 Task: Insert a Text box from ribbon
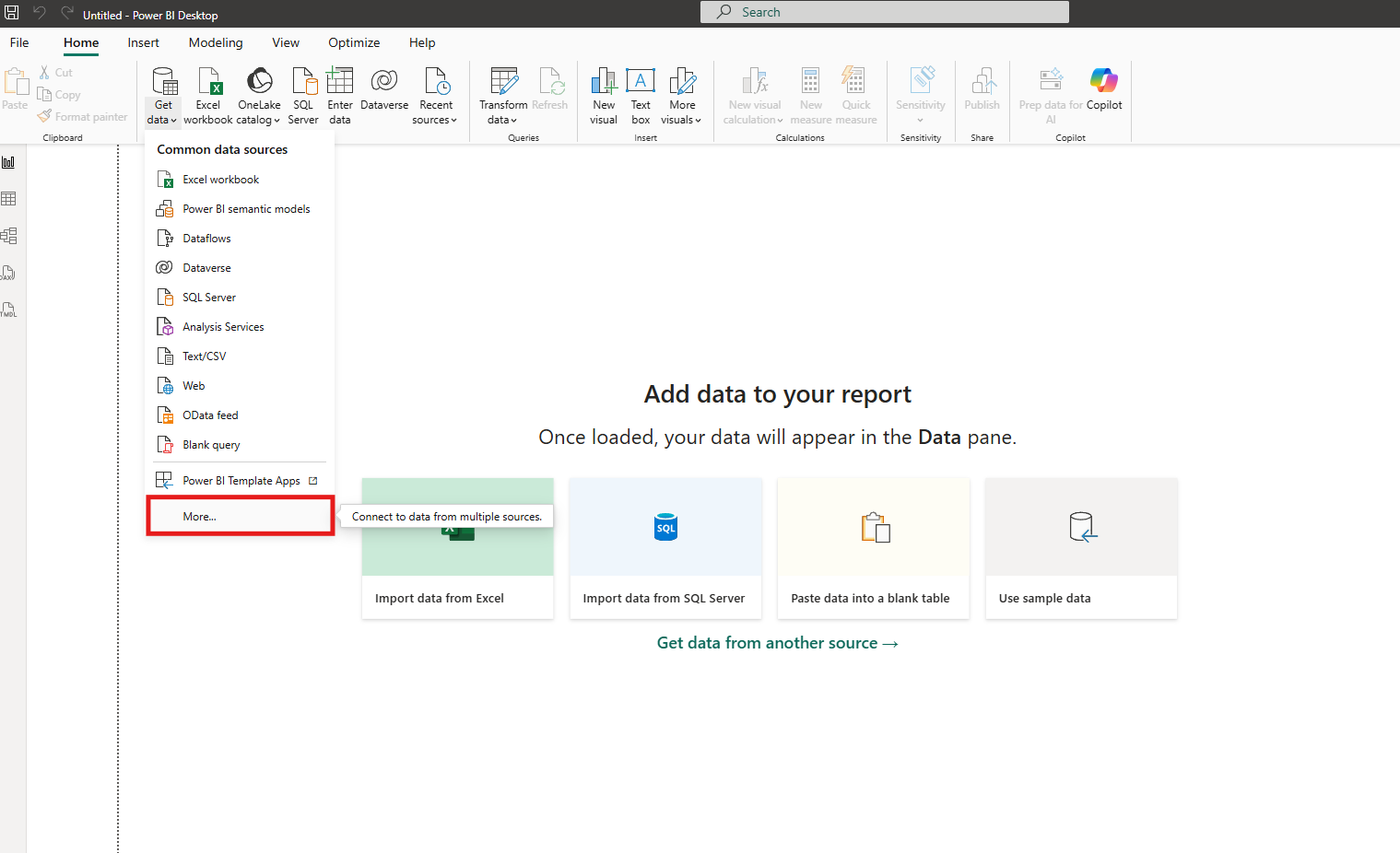(641, 83)
